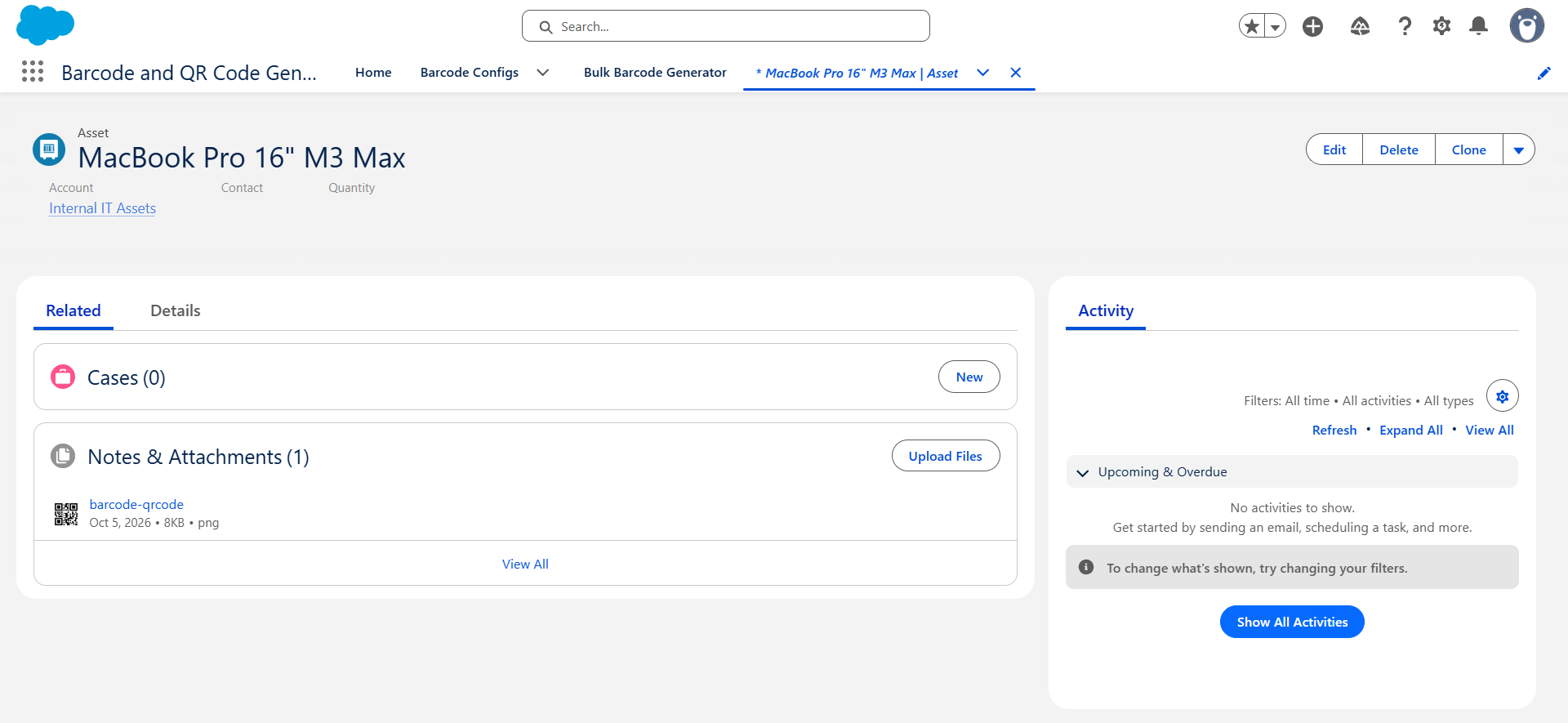This screenshot has height=723, width=1568.
Task: Select the Activity tab
Action: (1106, 310)
